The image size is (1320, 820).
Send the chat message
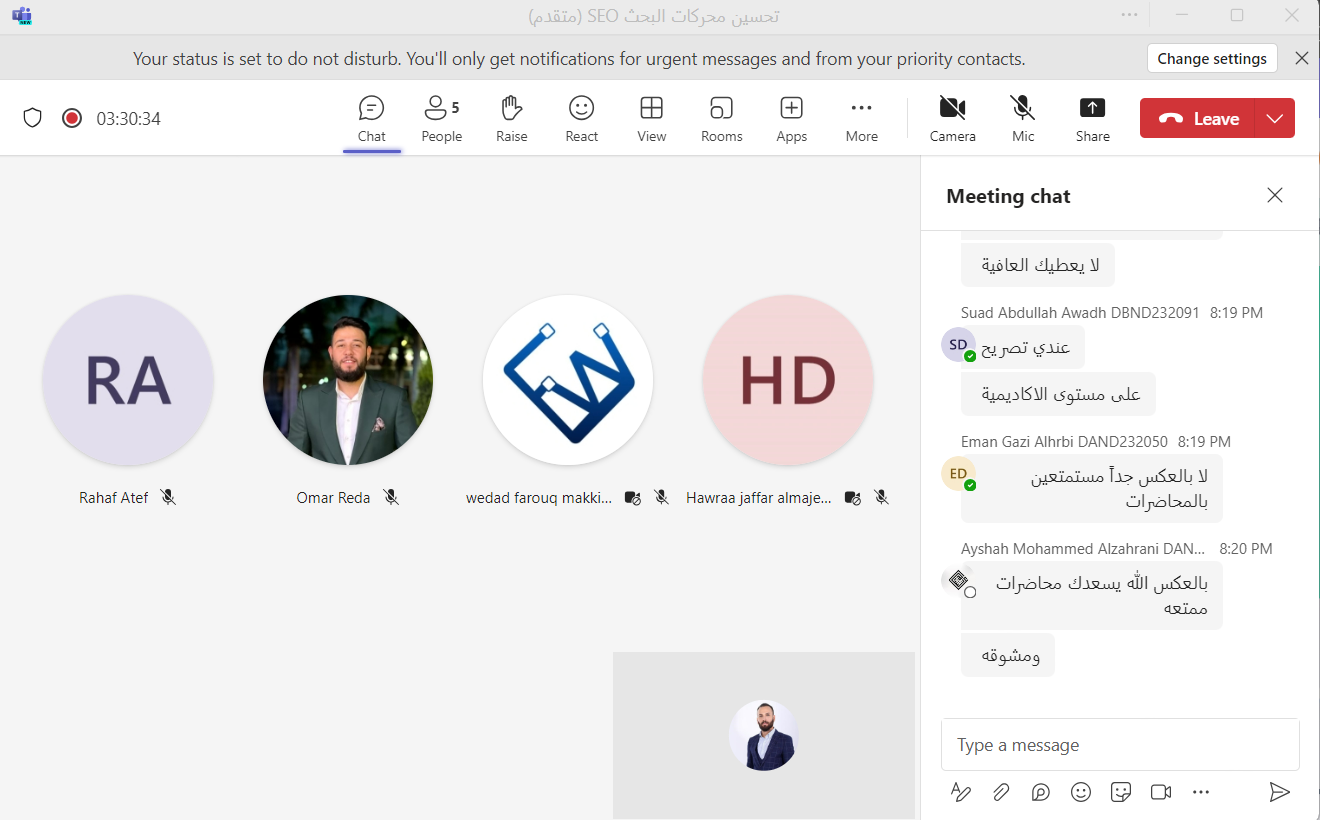click(1280, 792)
